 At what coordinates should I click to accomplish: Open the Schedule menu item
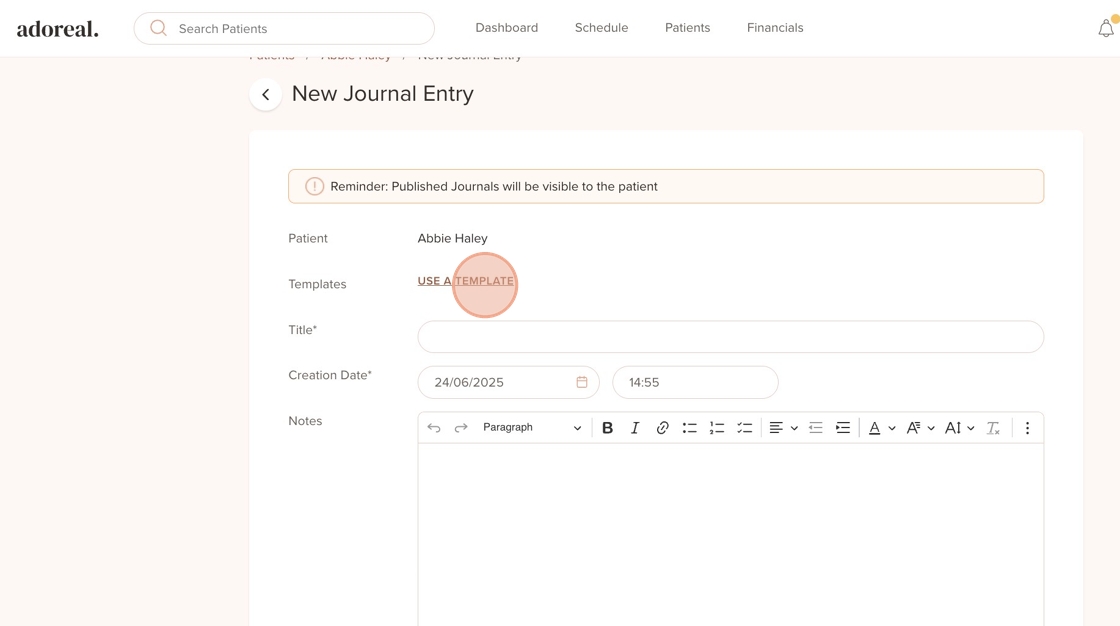601,28
